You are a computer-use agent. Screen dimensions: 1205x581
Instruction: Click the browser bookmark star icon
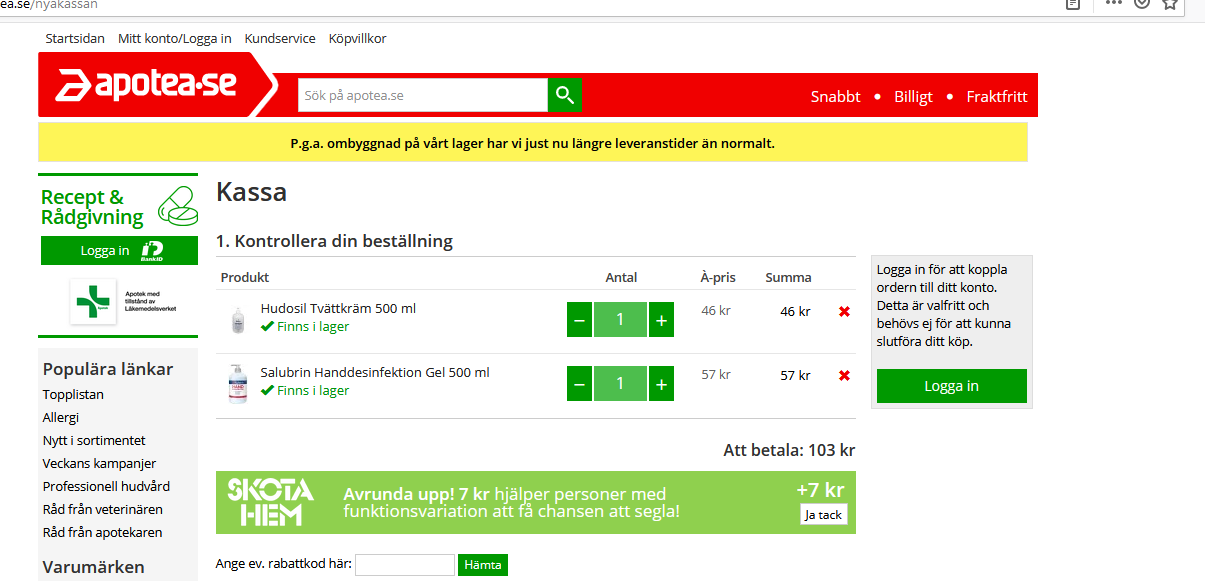point(1168,5)
